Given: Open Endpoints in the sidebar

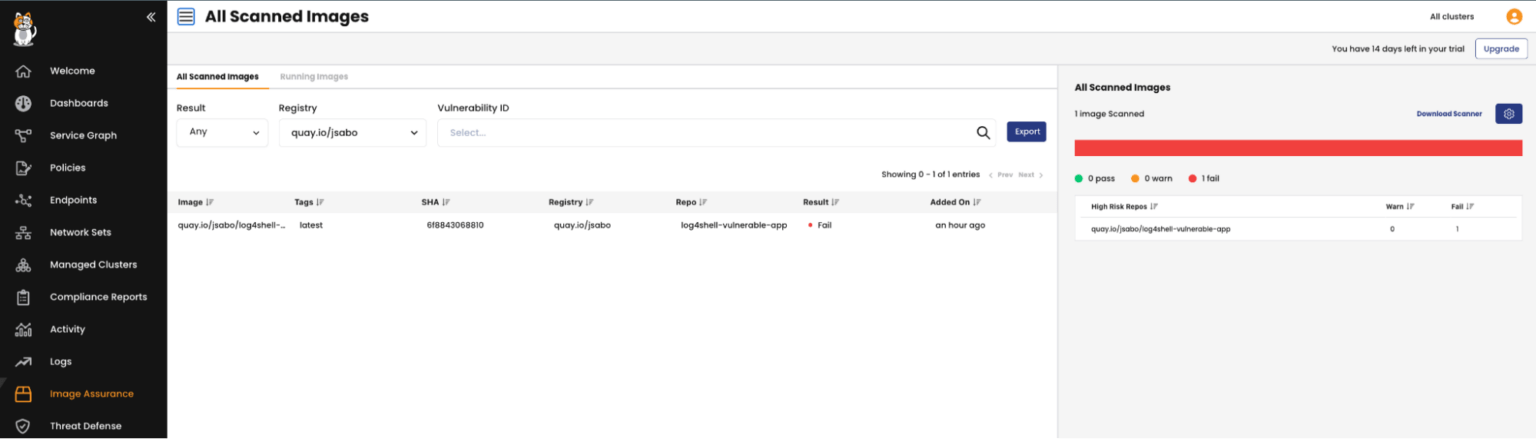Looking at the screenshot, I should pos(73,200).
